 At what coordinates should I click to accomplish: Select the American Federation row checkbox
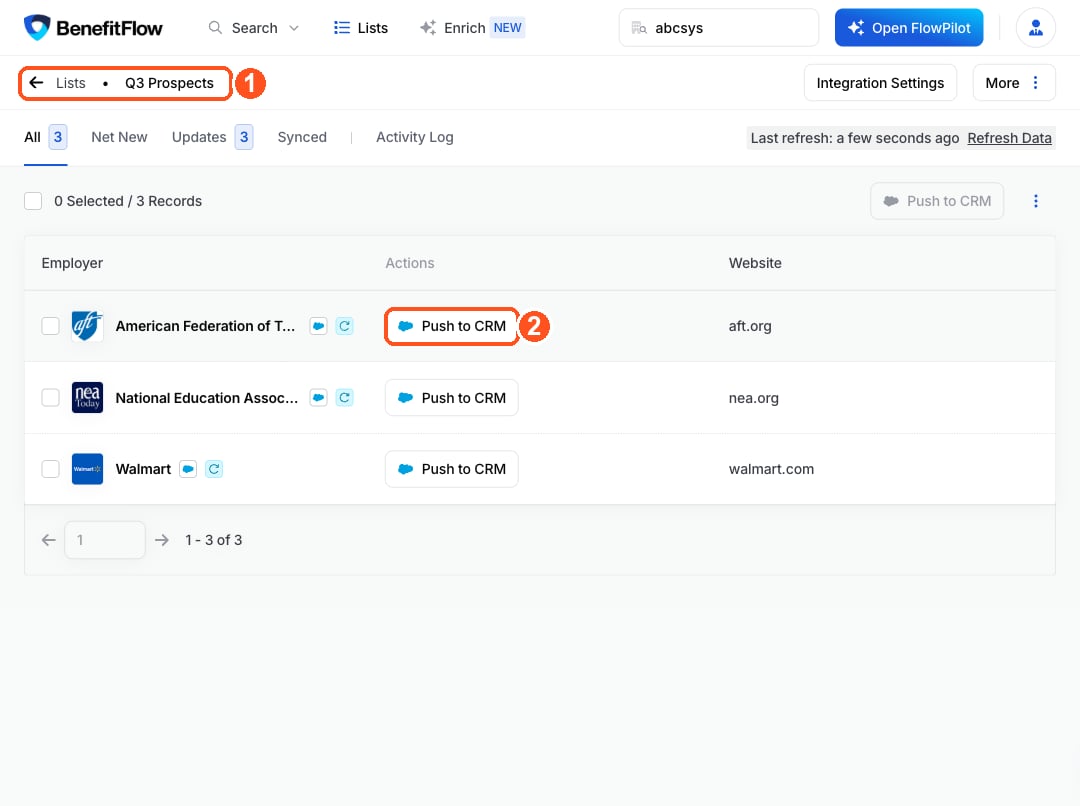point(50,326)
